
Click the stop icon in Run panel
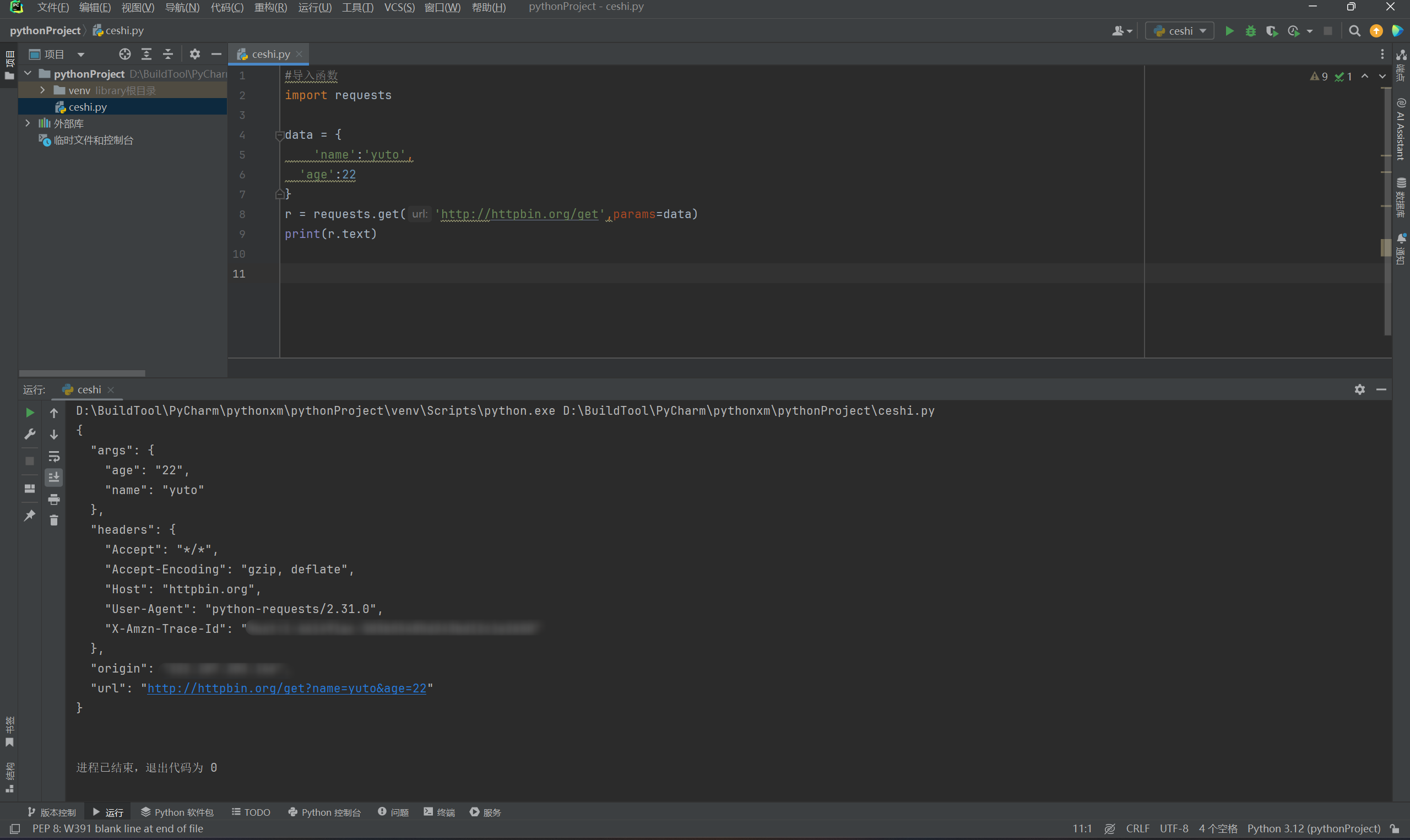coord(30,460)
